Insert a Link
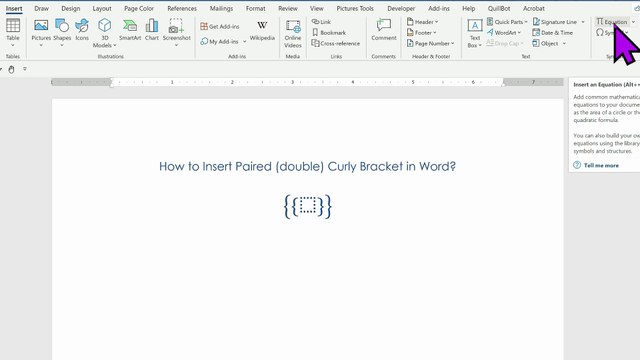Viewport: 640px width, 360px height. point(321,22)
